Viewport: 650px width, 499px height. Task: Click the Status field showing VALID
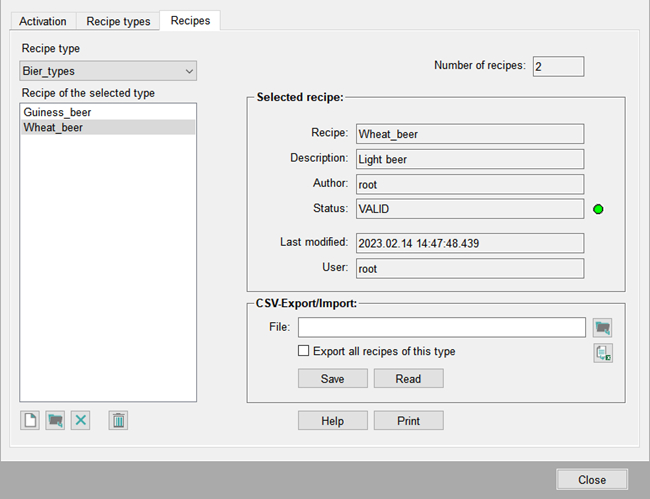pos(470,209)
